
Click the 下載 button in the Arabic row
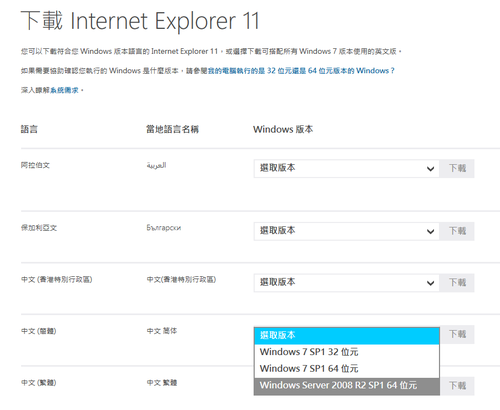[457, 168]
